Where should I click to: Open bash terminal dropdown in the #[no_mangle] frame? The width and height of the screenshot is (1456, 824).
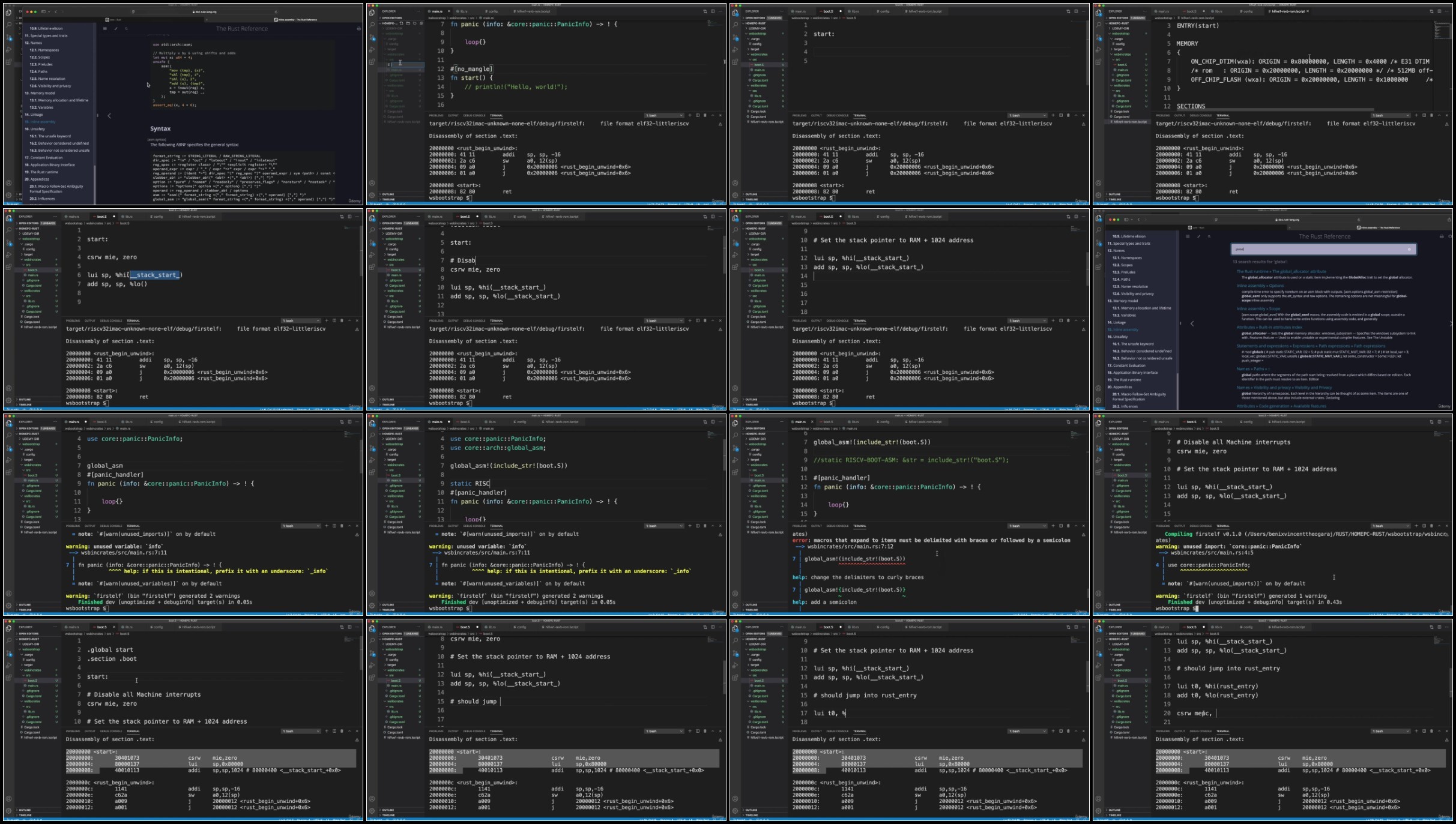[664, 115]
